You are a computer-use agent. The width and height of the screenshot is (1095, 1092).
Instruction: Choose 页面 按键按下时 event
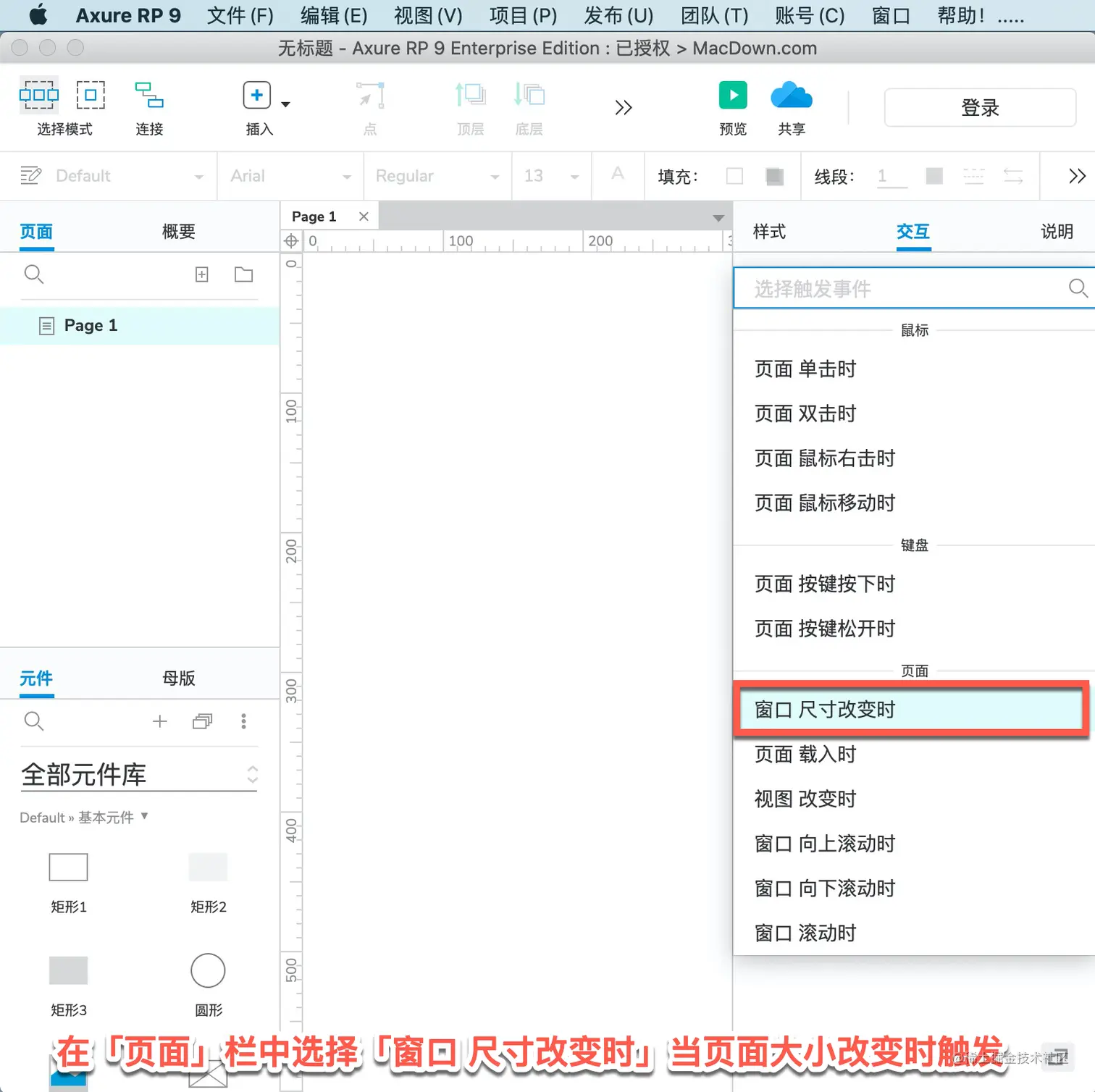coord(825,584)
